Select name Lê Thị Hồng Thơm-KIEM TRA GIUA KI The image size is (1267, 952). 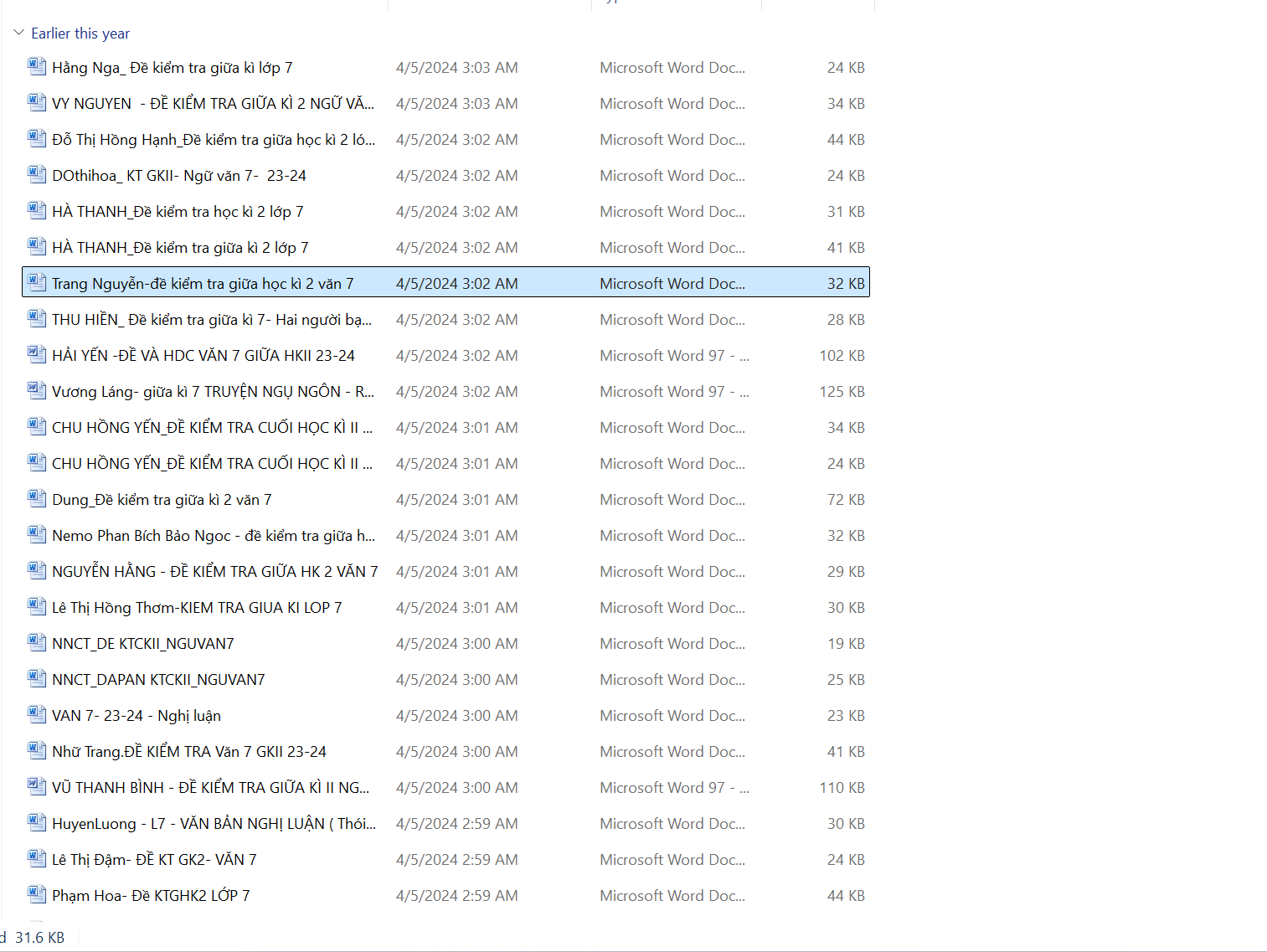point(197,608)
